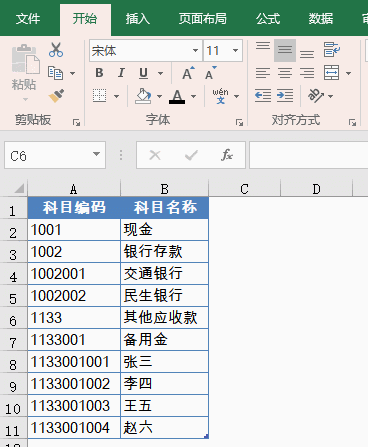The width and height of the screenshot is (368, 447).
Task: Click the formula bar input
Action: 309,155
